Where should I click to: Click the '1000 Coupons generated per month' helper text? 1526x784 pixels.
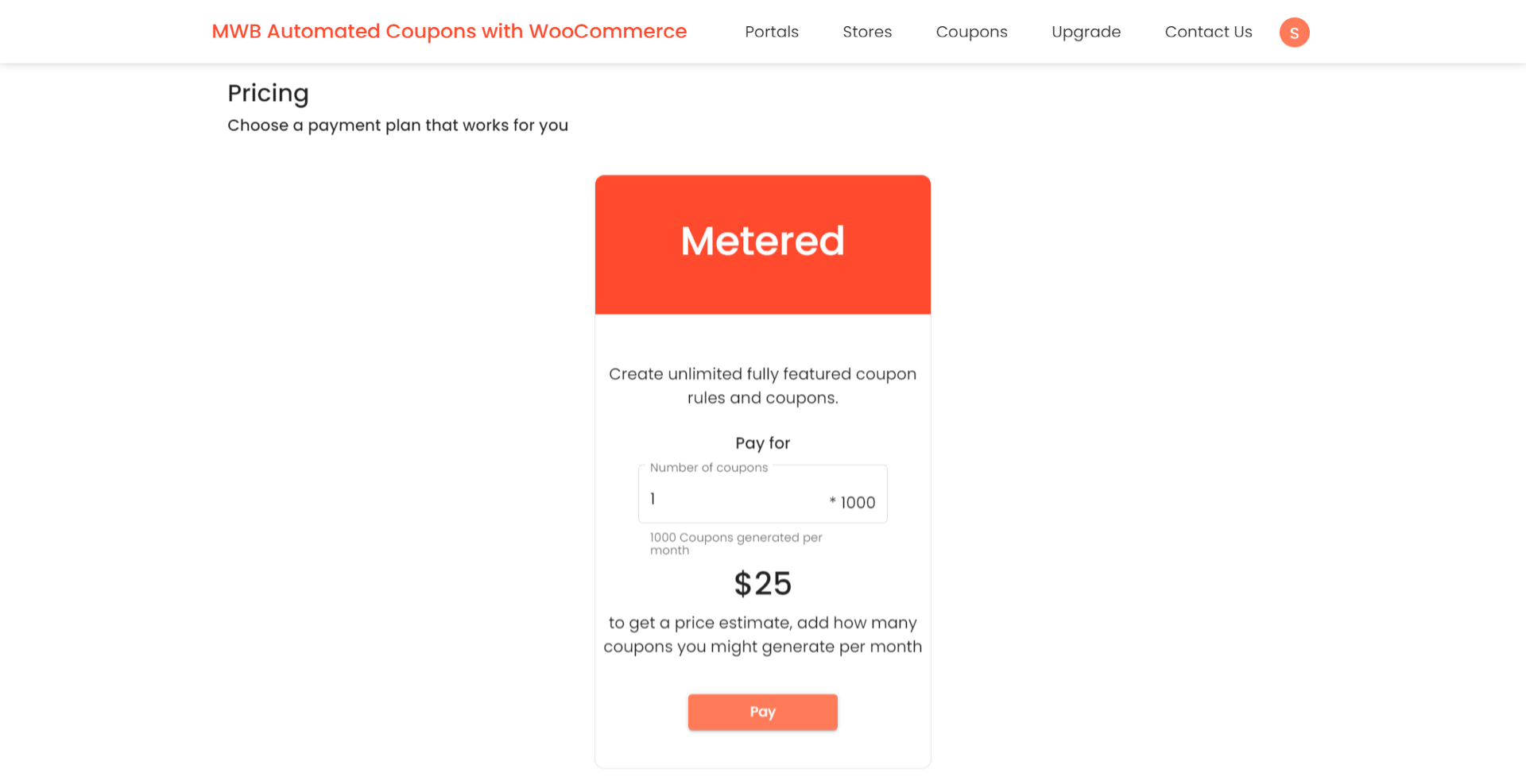click(736, 543)
